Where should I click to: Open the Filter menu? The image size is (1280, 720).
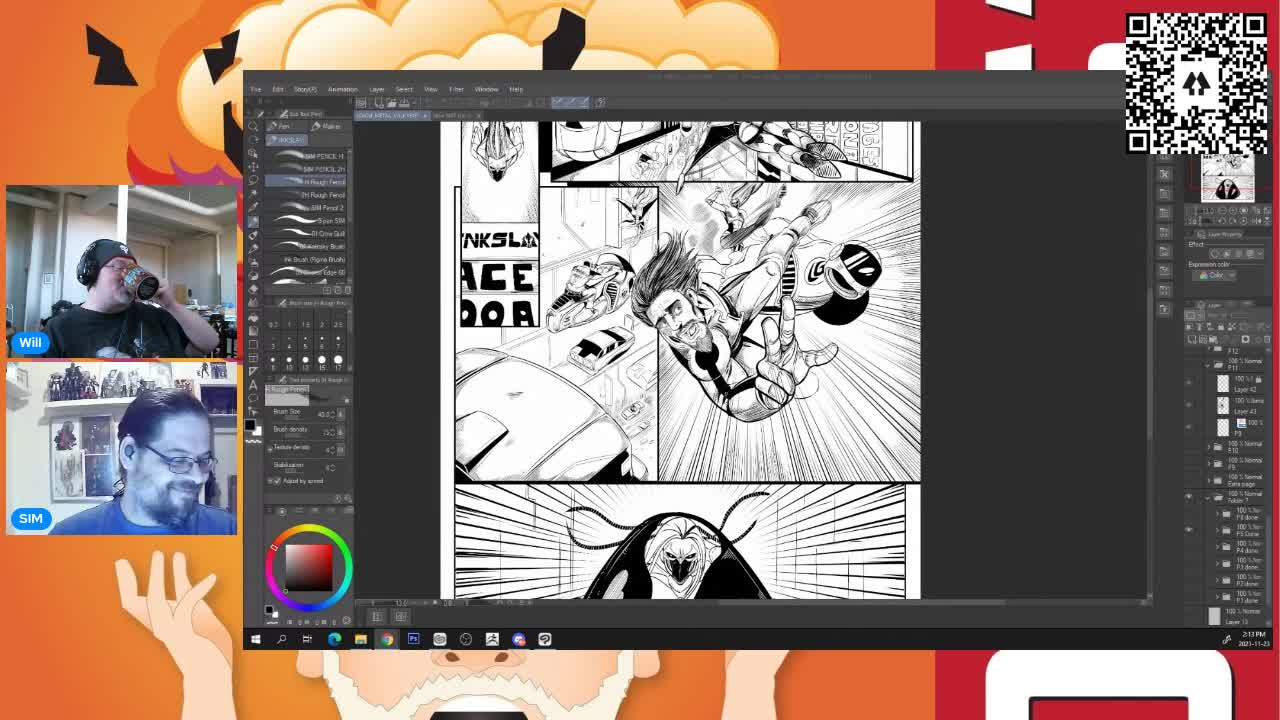[x=456, y=89]
